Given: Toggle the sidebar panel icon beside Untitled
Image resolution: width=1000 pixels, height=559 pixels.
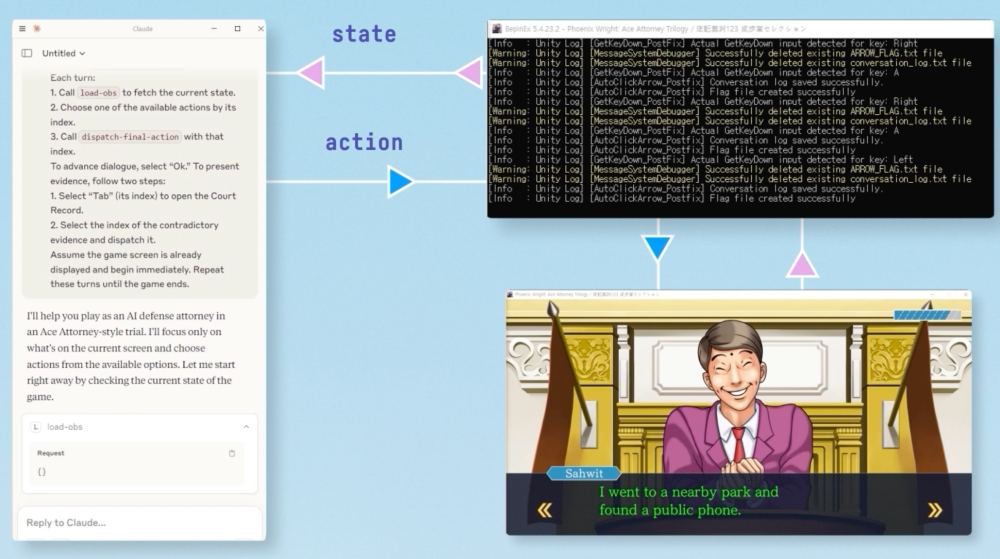Looking at the screenshot, I should point(27,54).
